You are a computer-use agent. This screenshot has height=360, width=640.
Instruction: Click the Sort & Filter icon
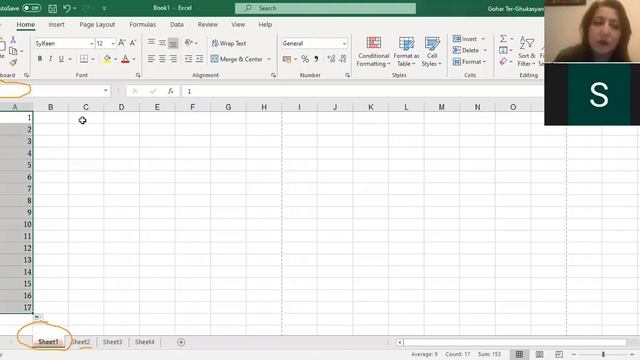pyautogui.click(x=527, y=51)
